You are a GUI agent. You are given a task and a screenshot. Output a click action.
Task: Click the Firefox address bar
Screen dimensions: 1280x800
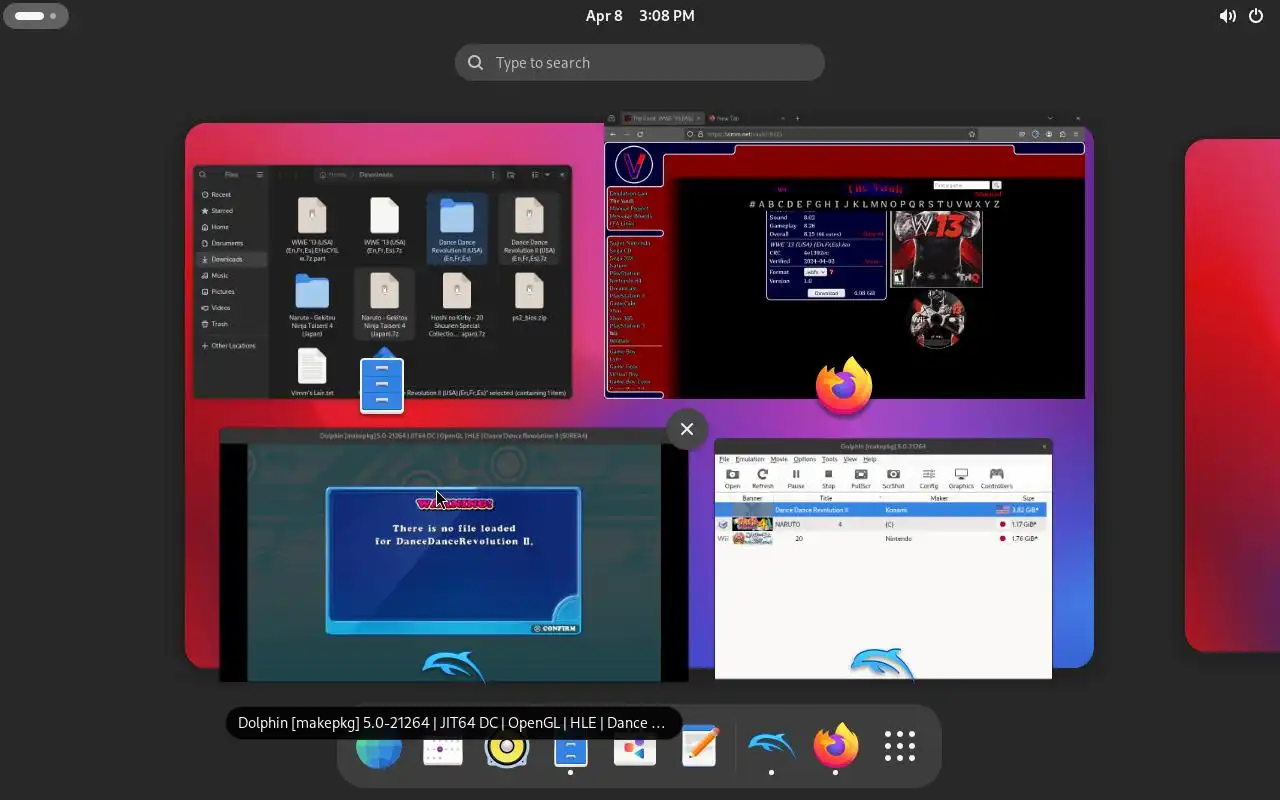(x=832, y=133)
